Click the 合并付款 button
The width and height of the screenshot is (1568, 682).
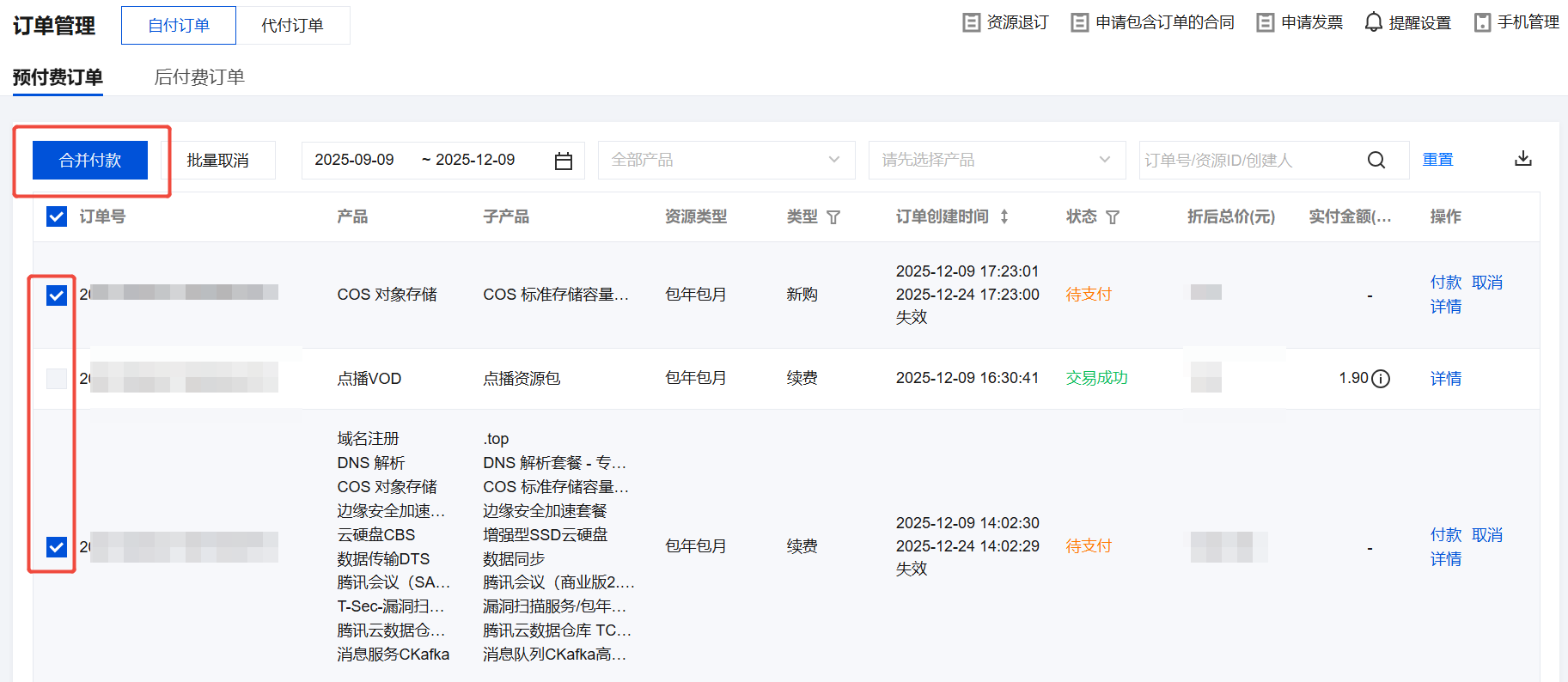(x=90, y=161)
